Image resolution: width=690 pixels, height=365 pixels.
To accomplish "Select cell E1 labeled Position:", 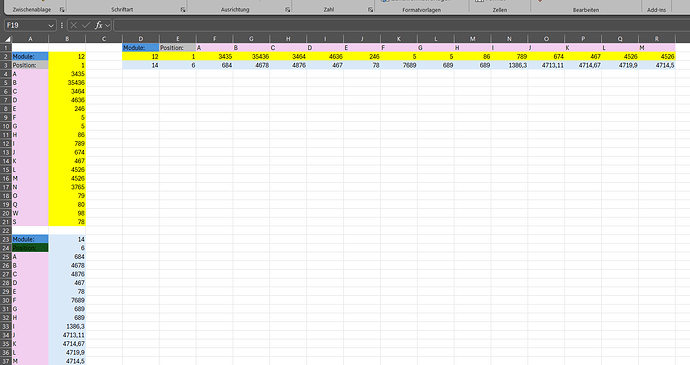I will (178, 48).
